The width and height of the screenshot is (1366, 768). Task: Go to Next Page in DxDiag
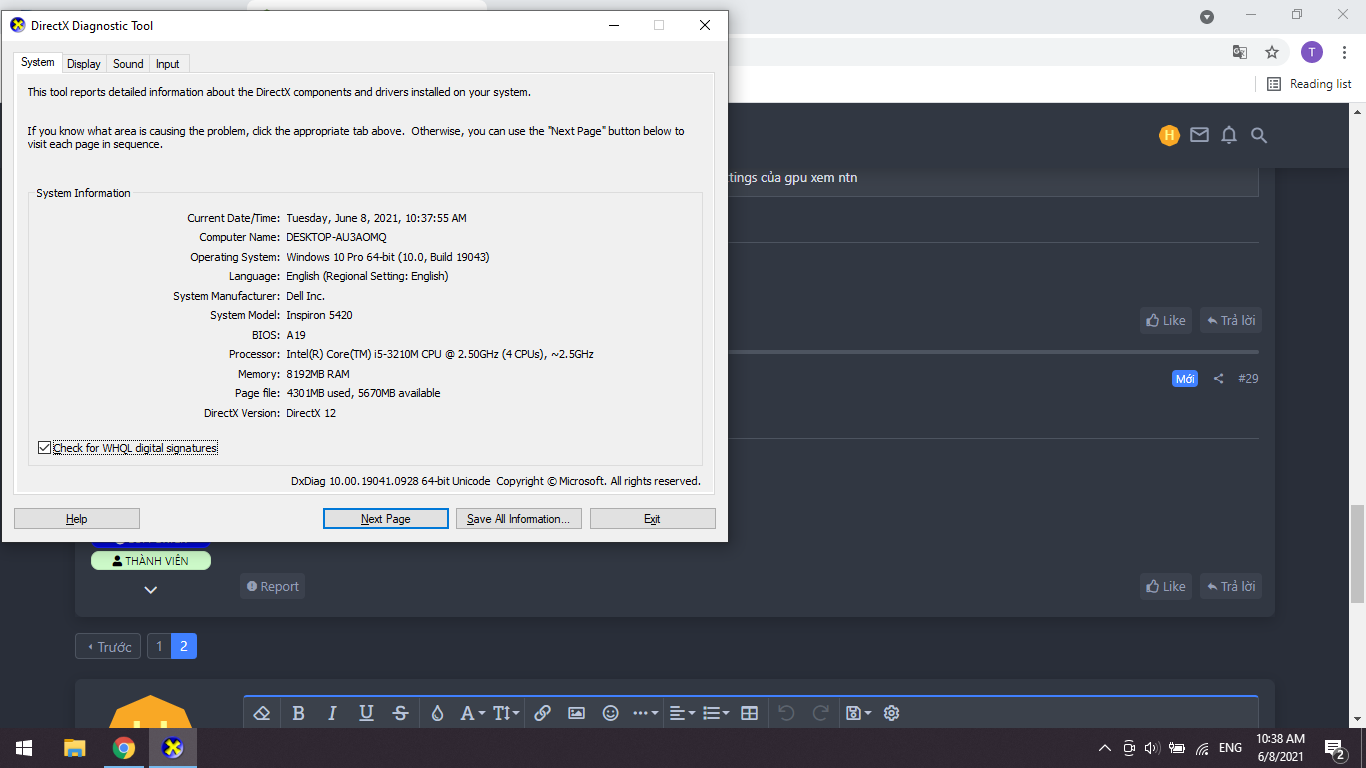click(x=386, y=519)
